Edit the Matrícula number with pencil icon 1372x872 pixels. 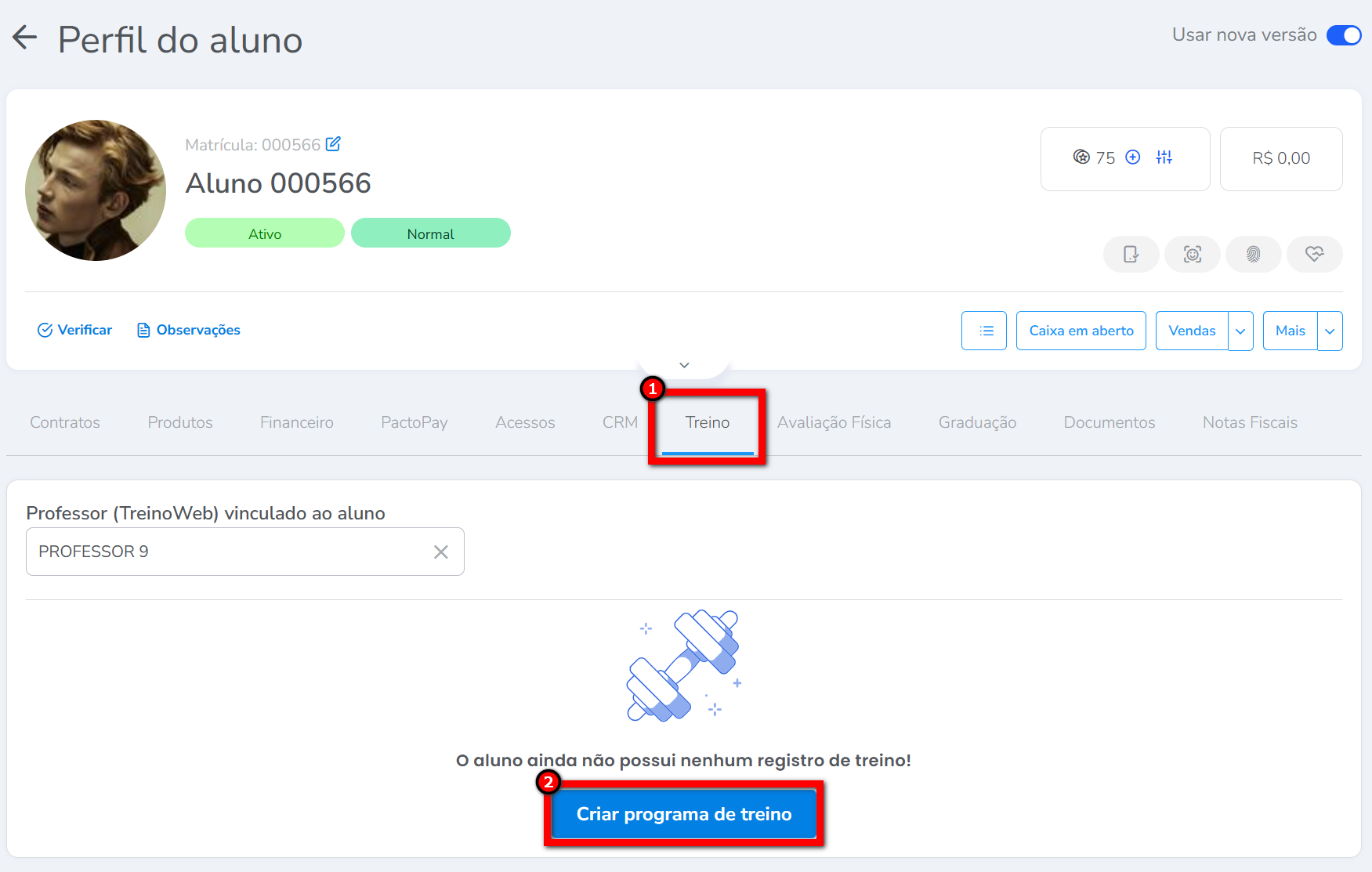click(333, 144)
